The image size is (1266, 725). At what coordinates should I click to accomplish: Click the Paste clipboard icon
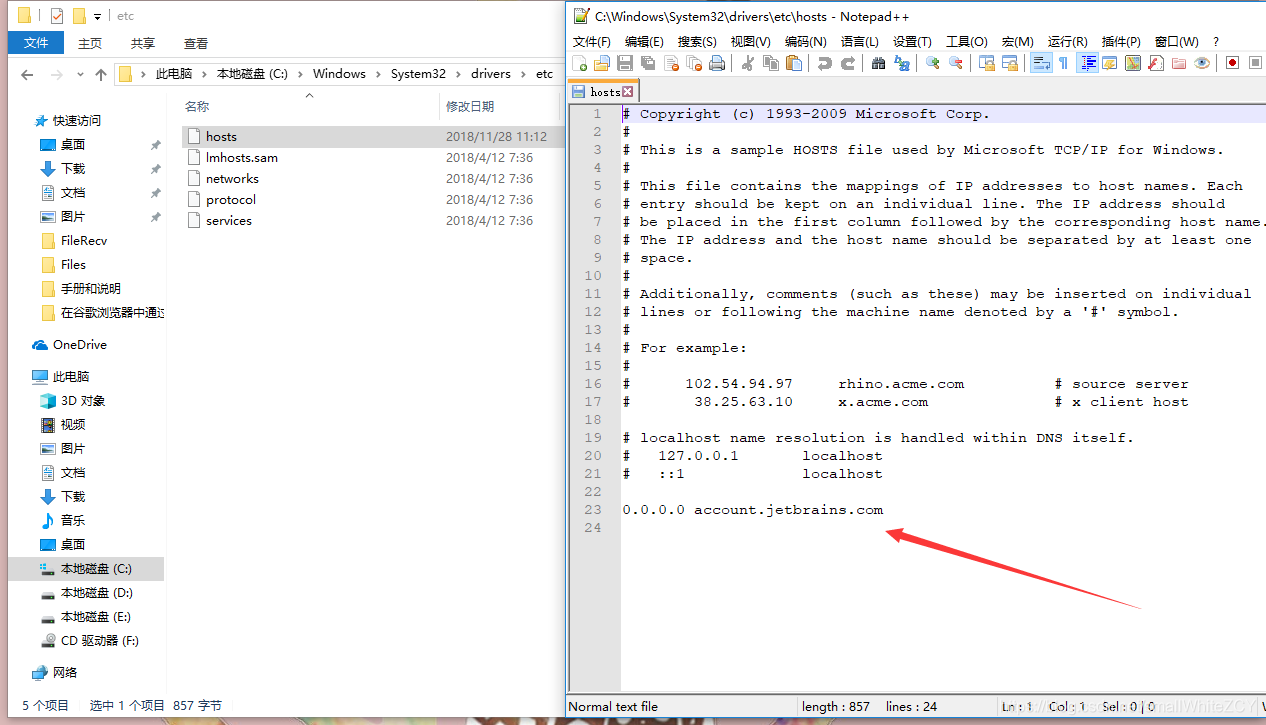pos(794,63)
